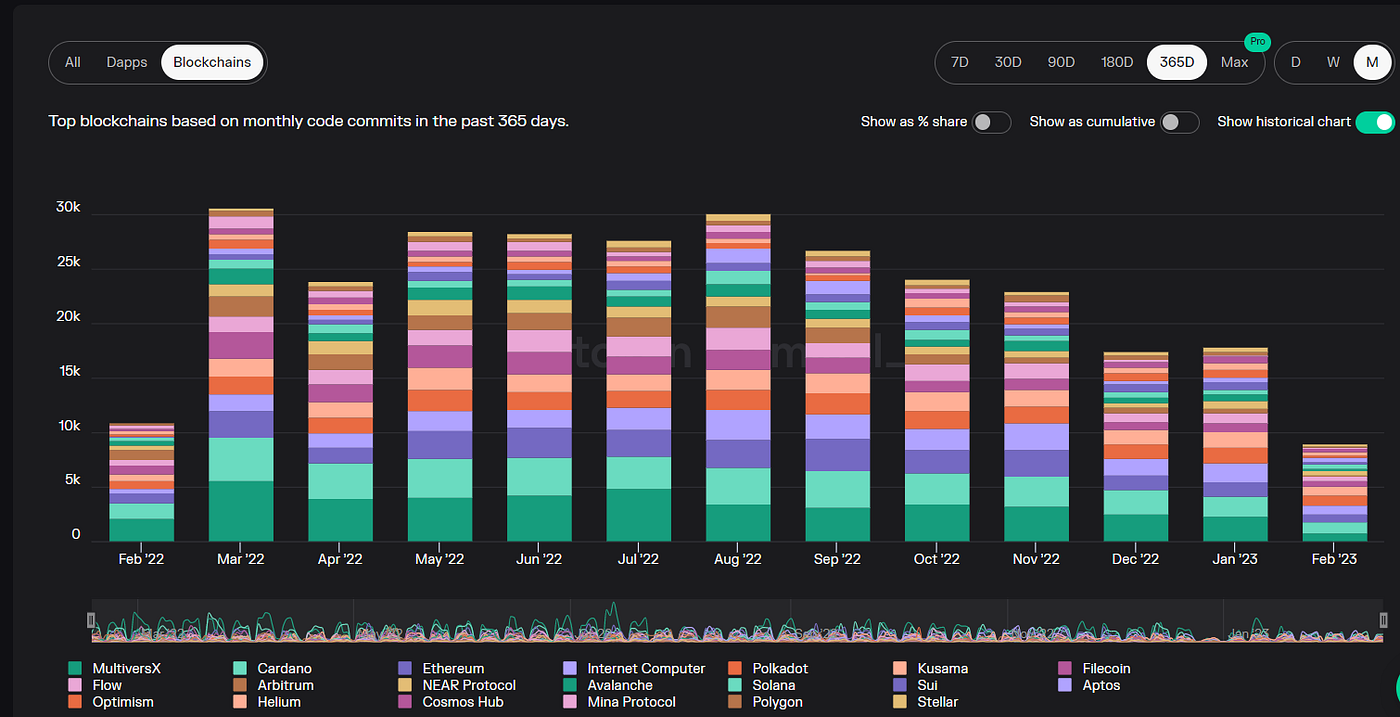Click the Polkadot legend label
This screenshot has width=1400, height=717.
(780, 668)
